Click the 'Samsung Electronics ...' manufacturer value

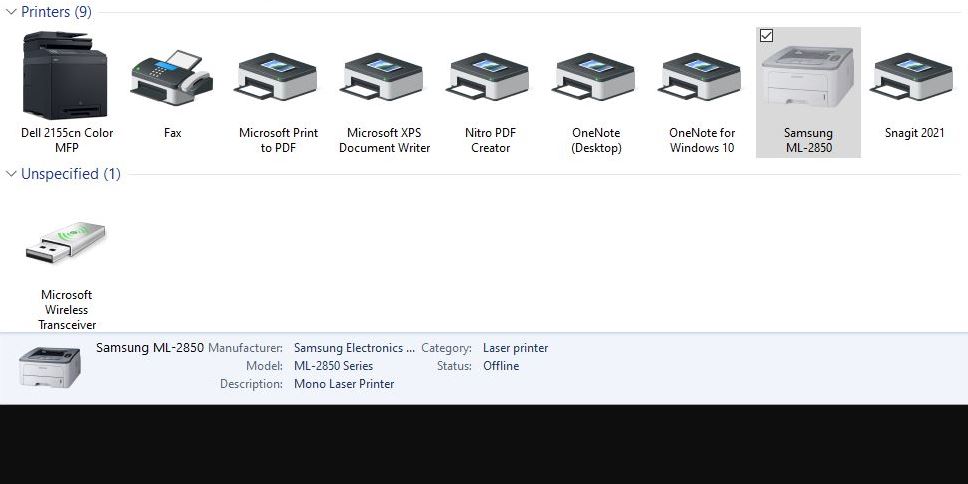pos(354,348)
